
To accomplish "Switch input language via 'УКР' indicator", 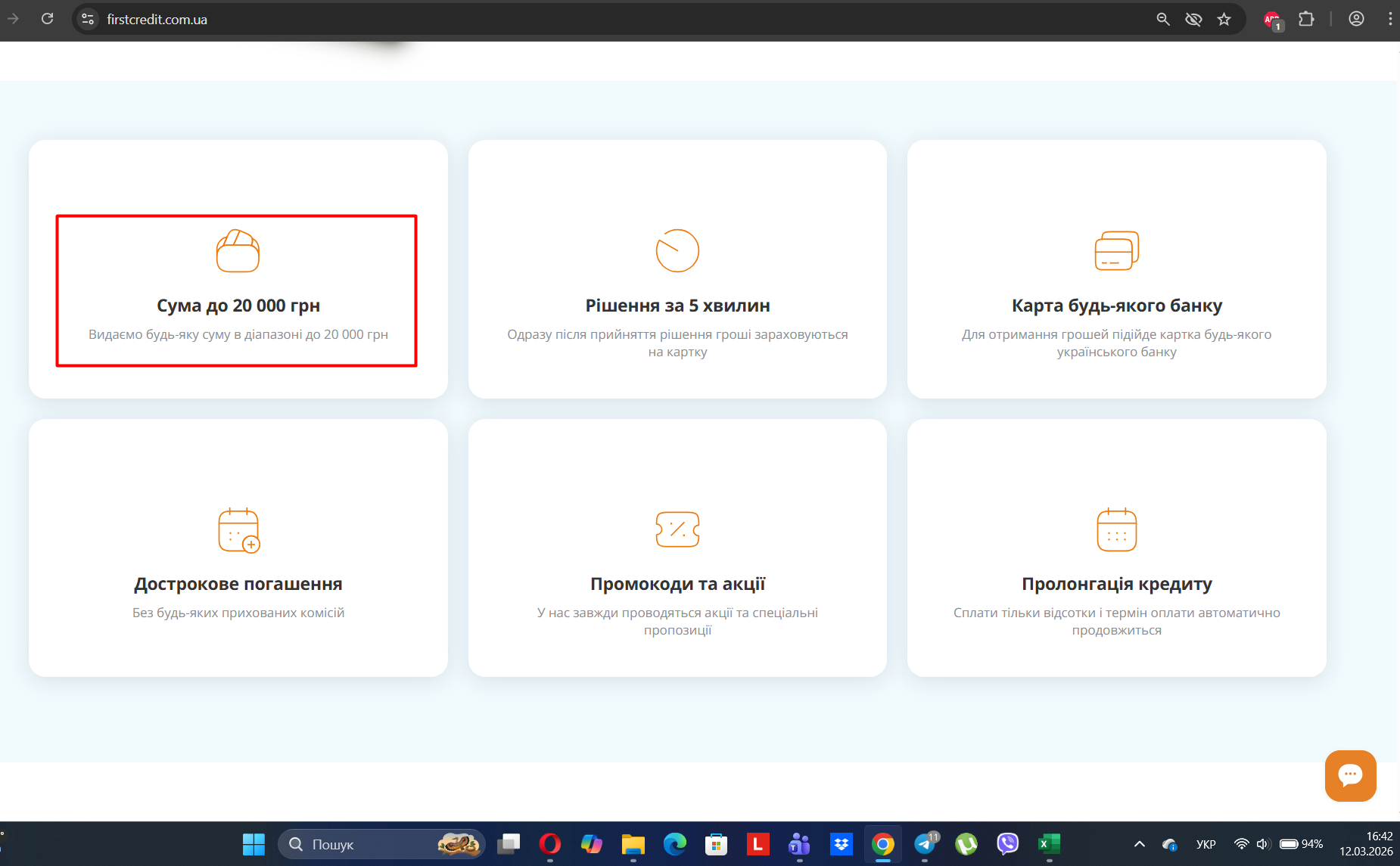I will tap(1206, 844).
